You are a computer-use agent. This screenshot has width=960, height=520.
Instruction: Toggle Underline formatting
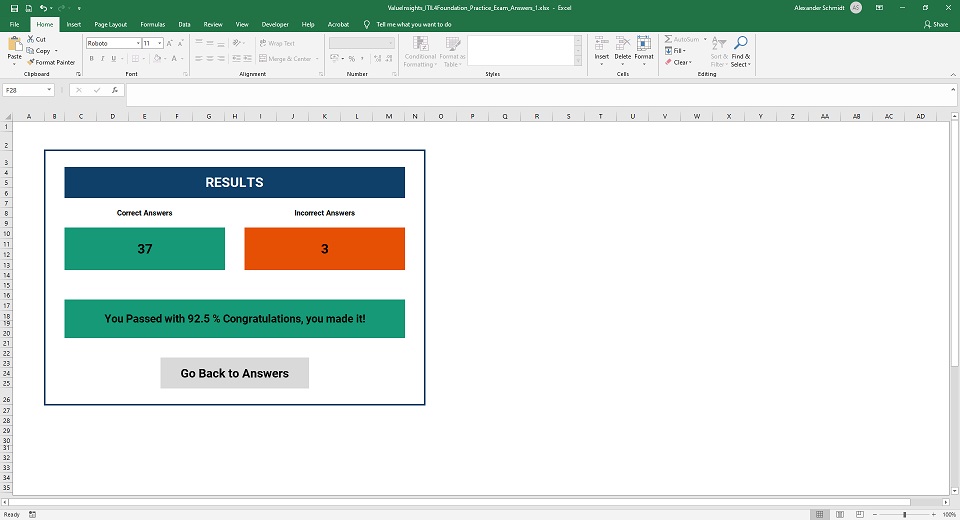click(x=113, y=59)
